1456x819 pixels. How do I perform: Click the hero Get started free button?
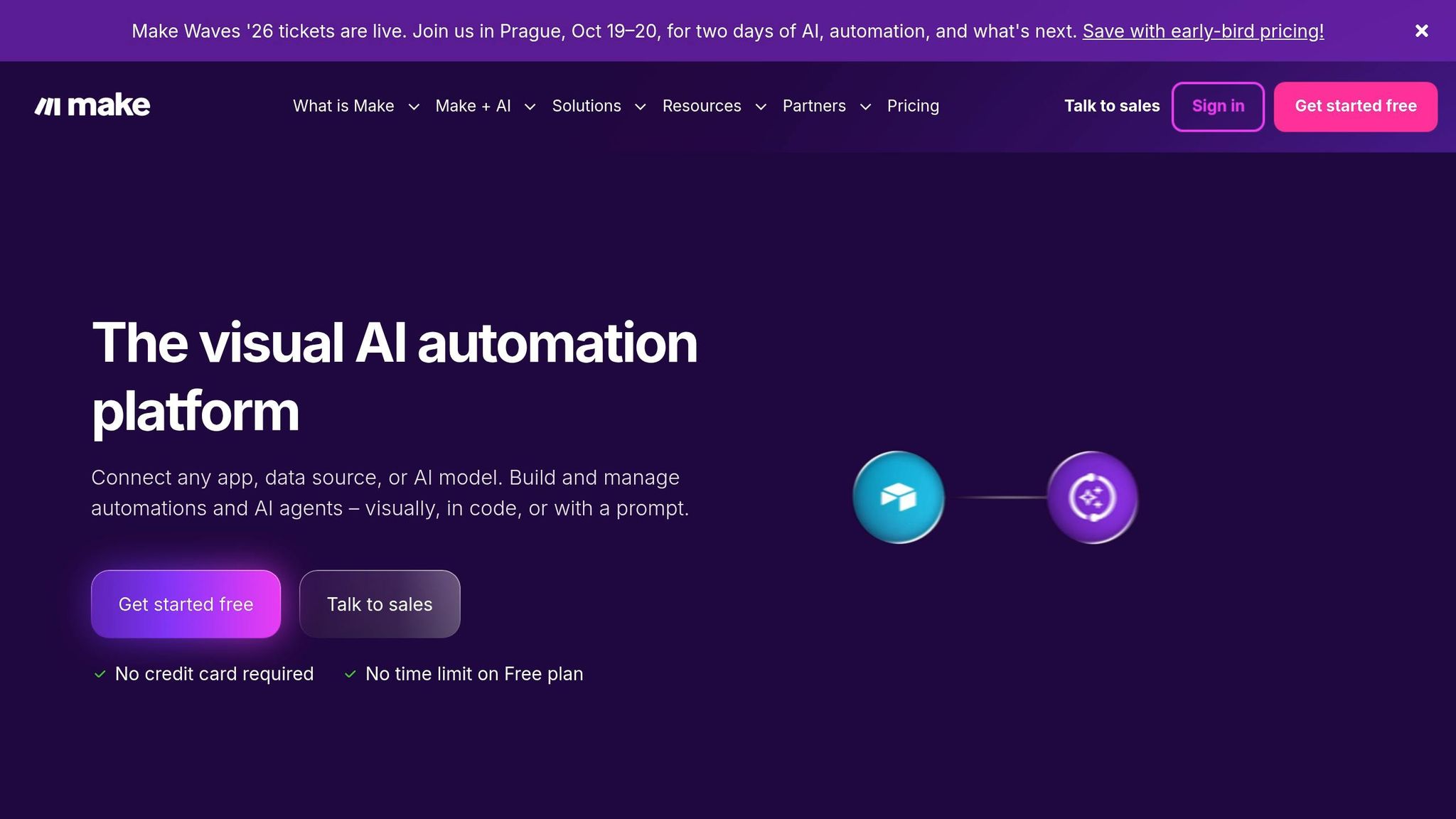pyautogui.click(x=186, y=604)
